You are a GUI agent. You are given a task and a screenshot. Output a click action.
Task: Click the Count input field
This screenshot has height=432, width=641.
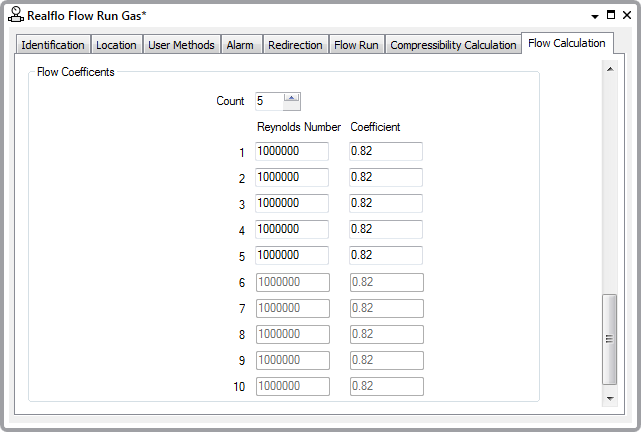(x=268, y=101)
